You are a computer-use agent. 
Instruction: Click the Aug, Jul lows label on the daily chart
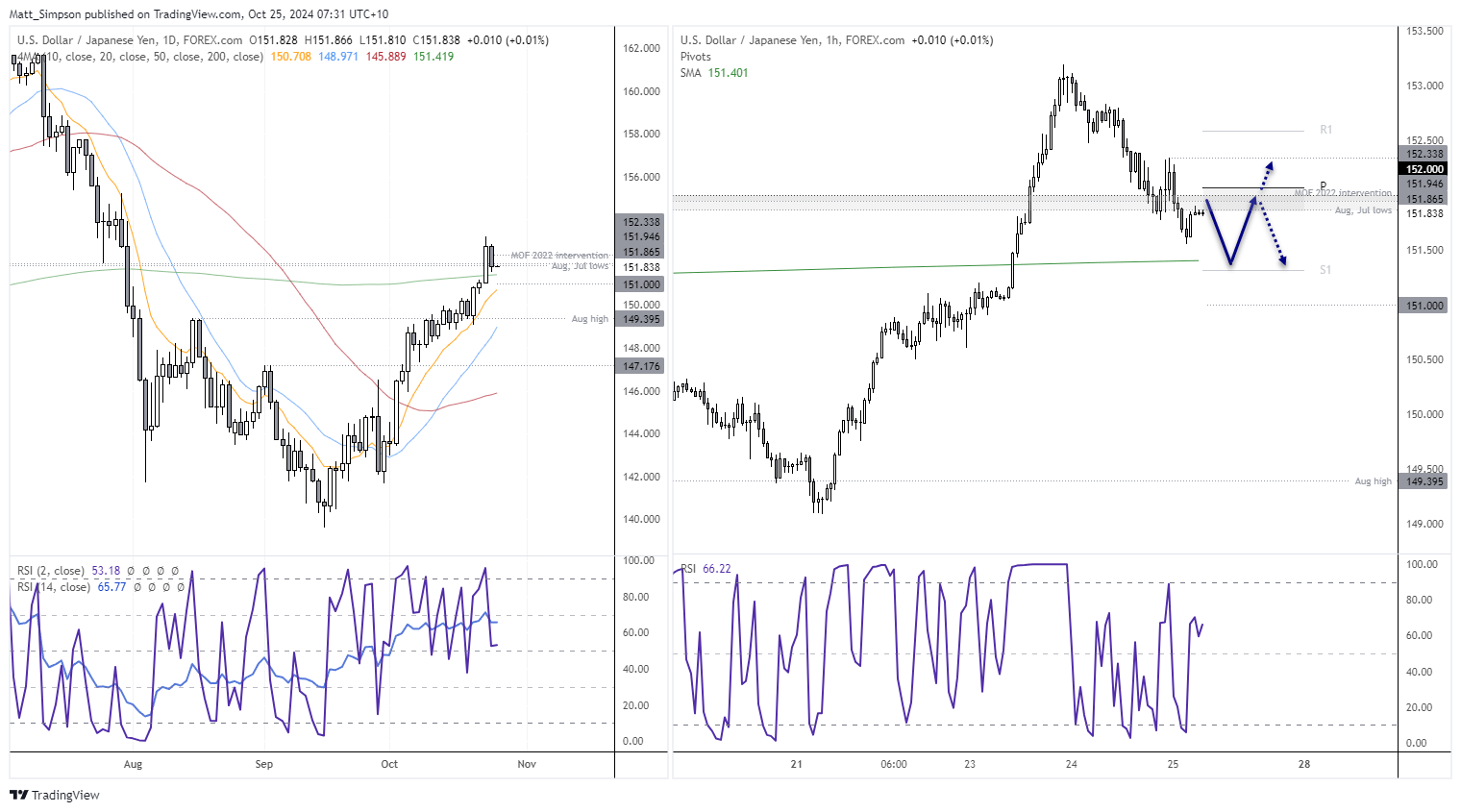pos(581,266)
